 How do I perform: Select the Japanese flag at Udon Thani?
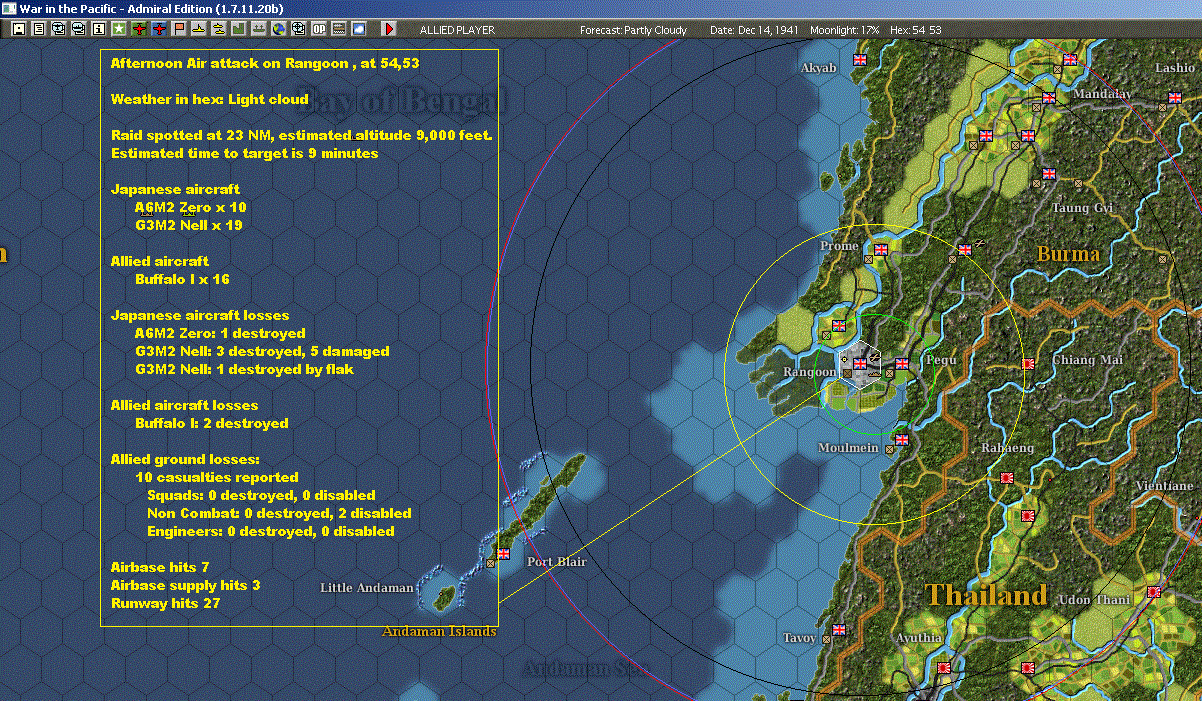(1153, 592)
